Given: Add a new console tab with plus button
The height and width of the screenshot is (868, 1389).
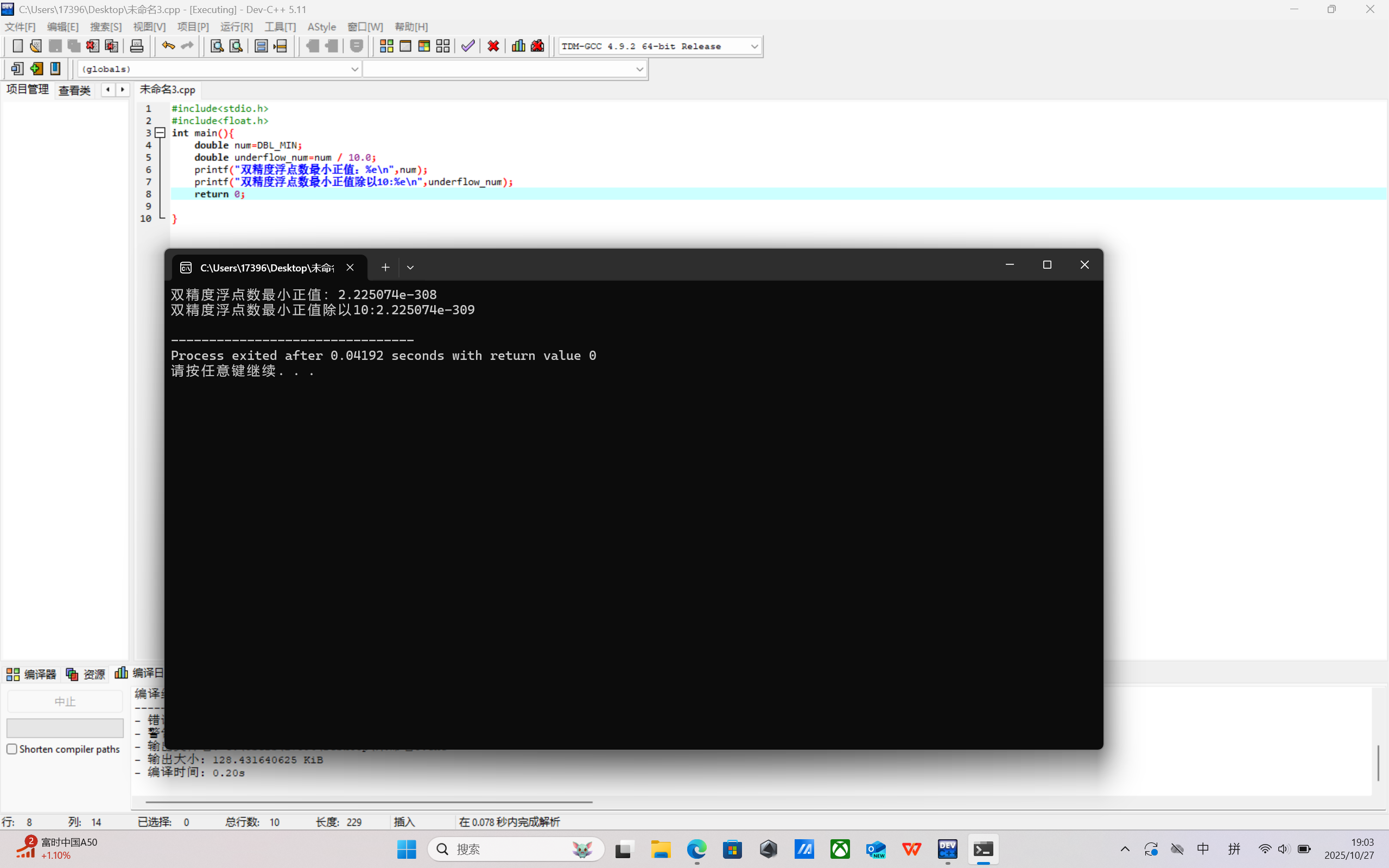Looking at the screenshot, I should point(385,268).
